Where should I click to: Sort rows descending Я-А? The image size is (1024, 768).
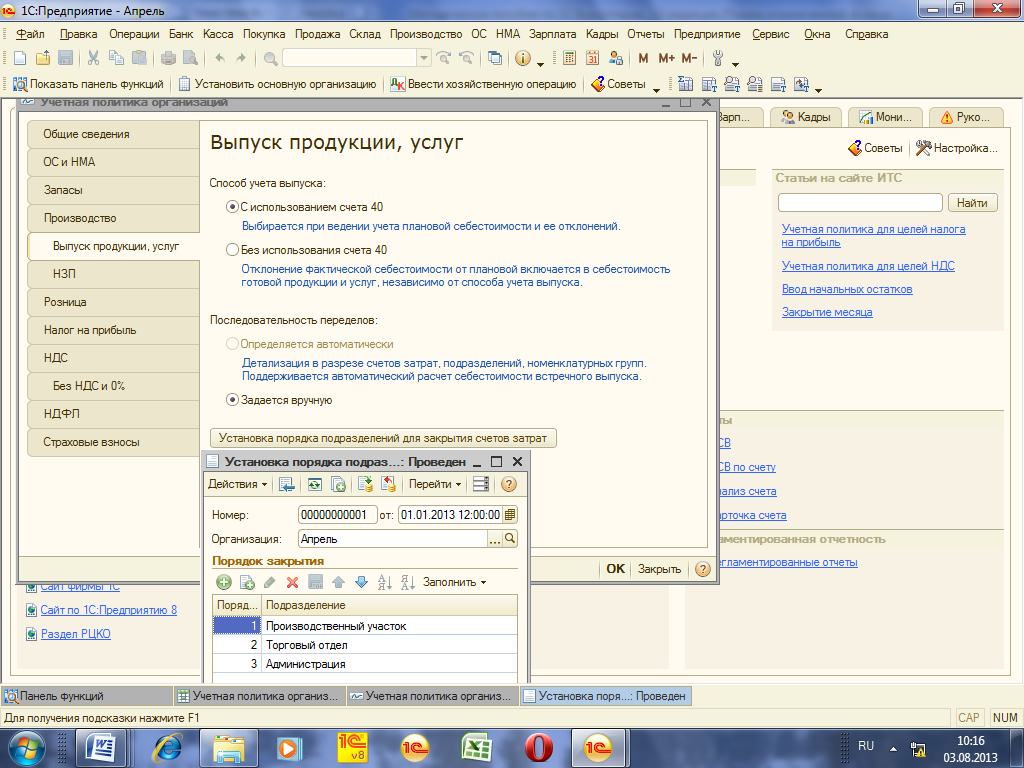click(x=408, y=582)
